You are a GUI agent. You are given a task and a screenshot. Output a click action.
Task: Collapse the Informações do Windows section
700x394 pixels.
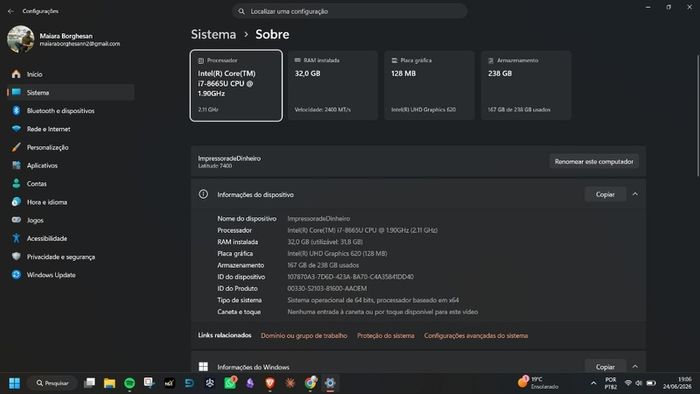tap(635, 367)
